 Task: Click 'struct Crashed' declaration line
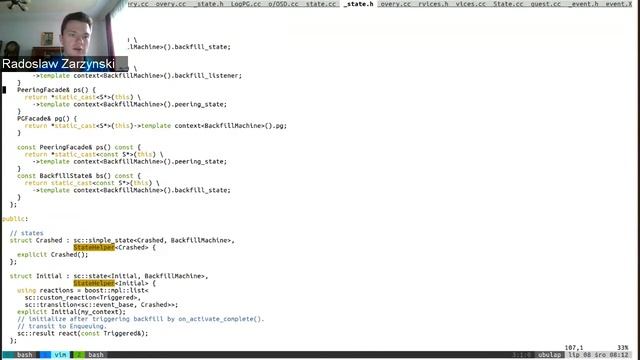[x=122, y=240]
